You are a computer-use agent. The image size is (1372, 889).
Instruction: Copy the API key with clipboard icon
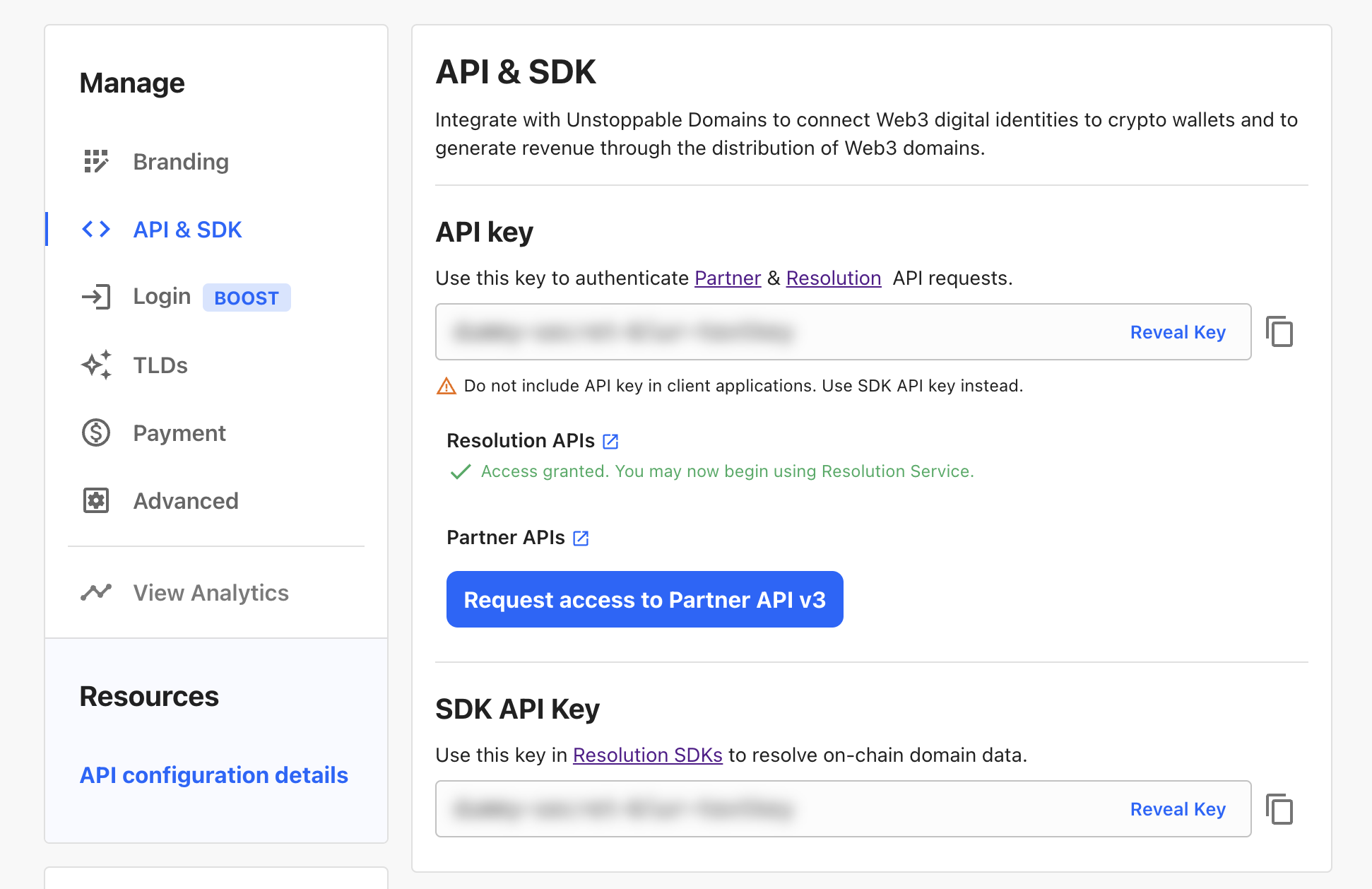click(1279, 332)
